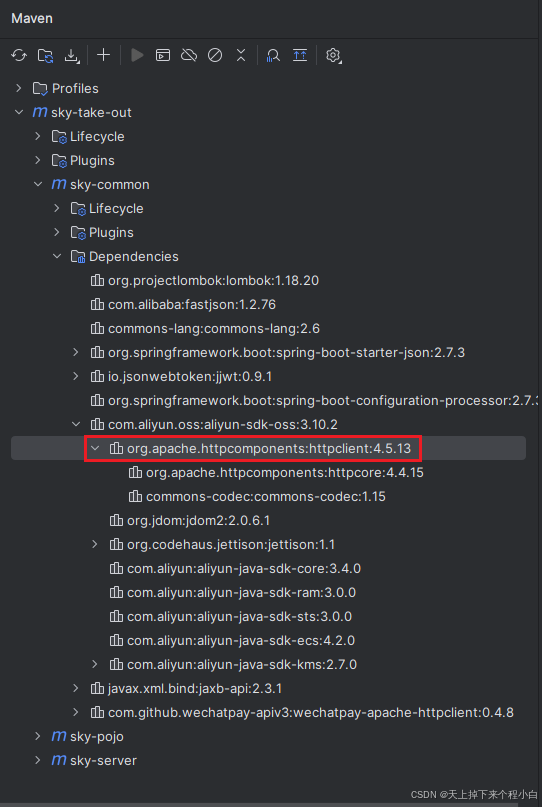Image resolution: width=542 pixels, height=807 pixels.
Task: Click library icon beside commons-codec:1.15
Action: [x=135, y=497]
